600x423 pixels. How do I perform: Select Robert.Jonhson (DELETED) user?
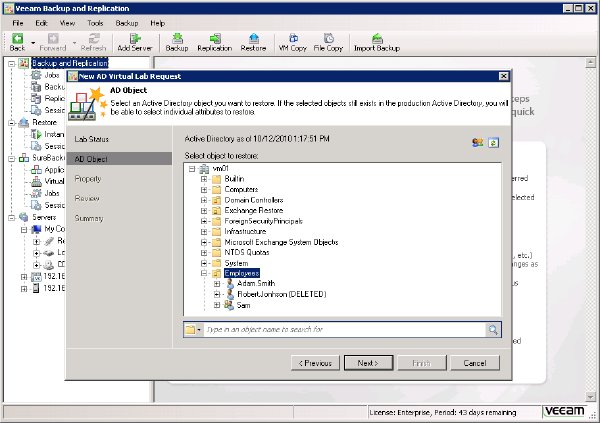pos(282,294)
